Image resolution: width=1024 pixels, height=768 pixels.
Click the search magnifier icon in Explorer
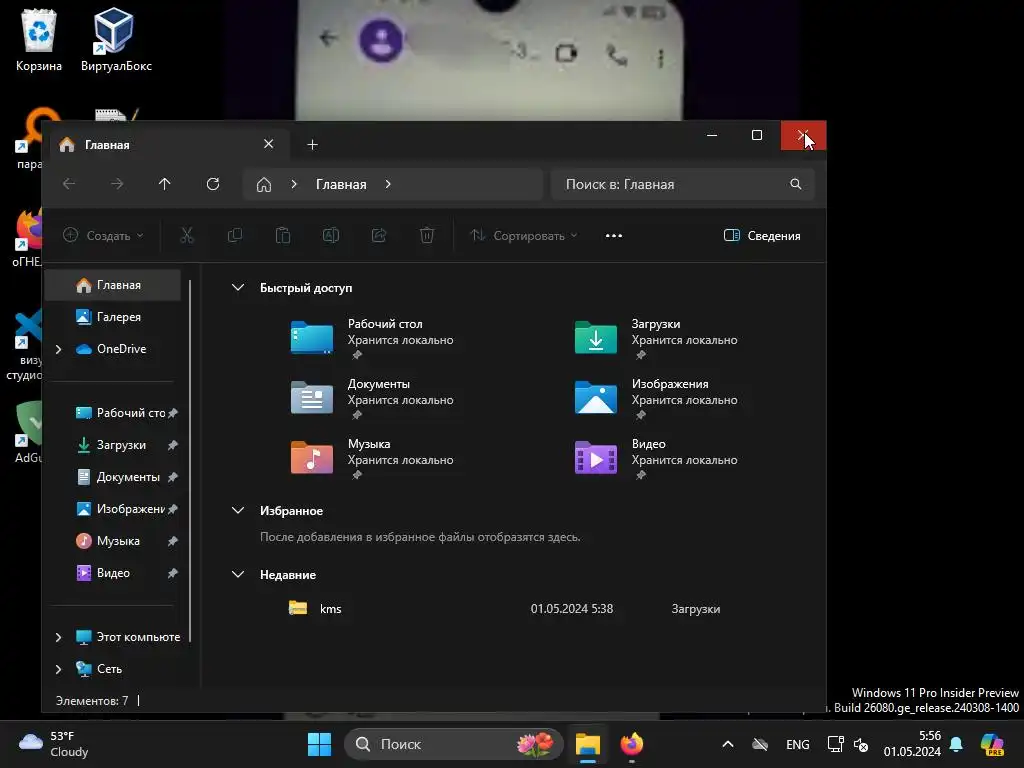(795, 184)
